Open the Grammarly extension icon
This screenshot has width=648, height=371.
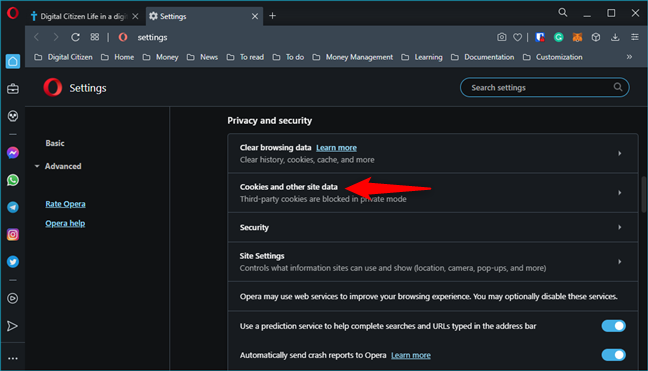point(559,37)
